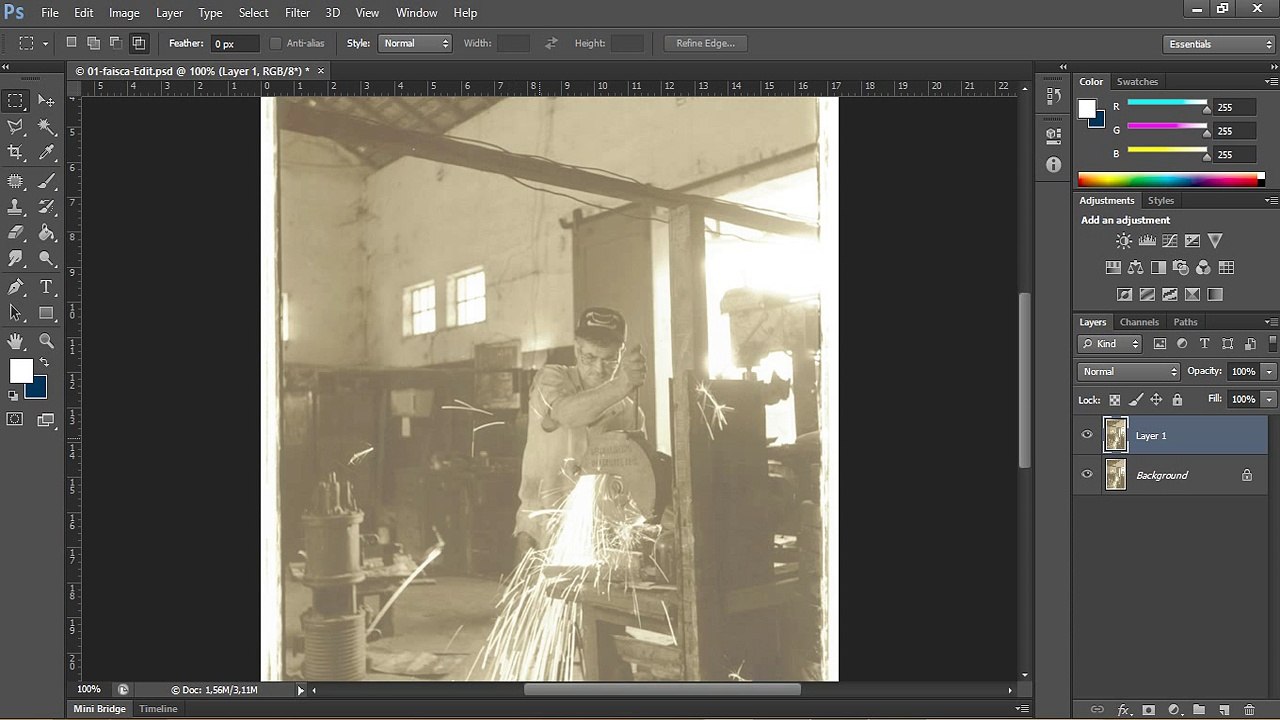This screenshot has width=1280, height=720.
Task: Click the Feather input field
Action: coord(236,44)
